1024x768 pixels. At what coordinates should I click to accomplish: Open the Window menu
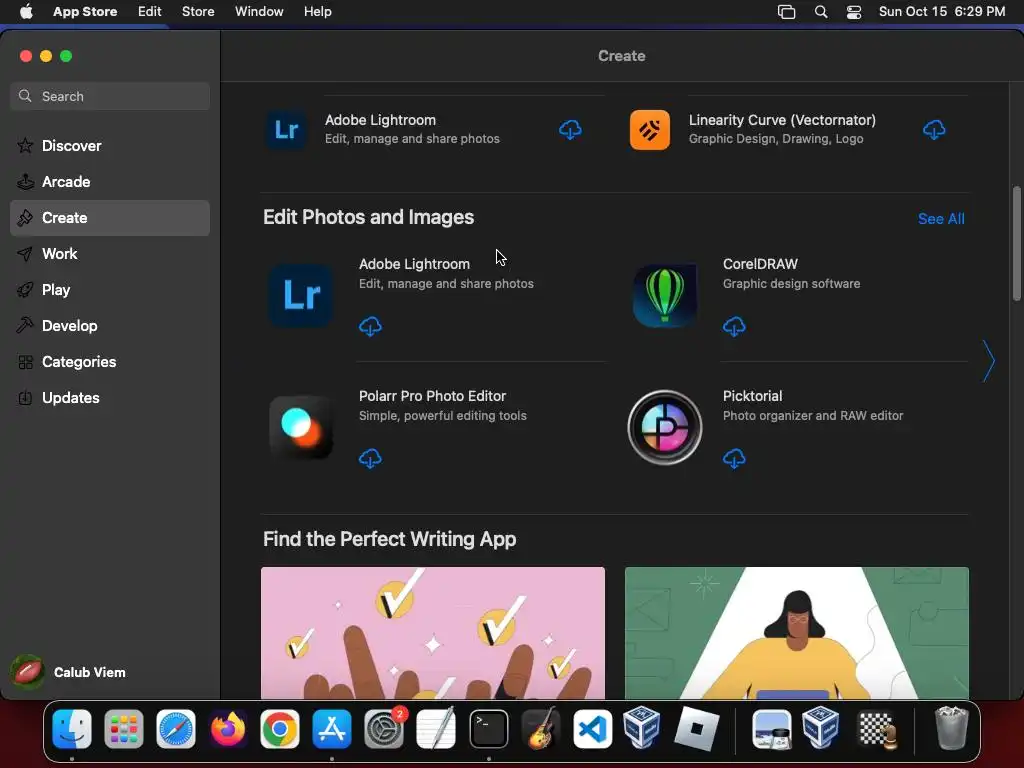point(259,11)
